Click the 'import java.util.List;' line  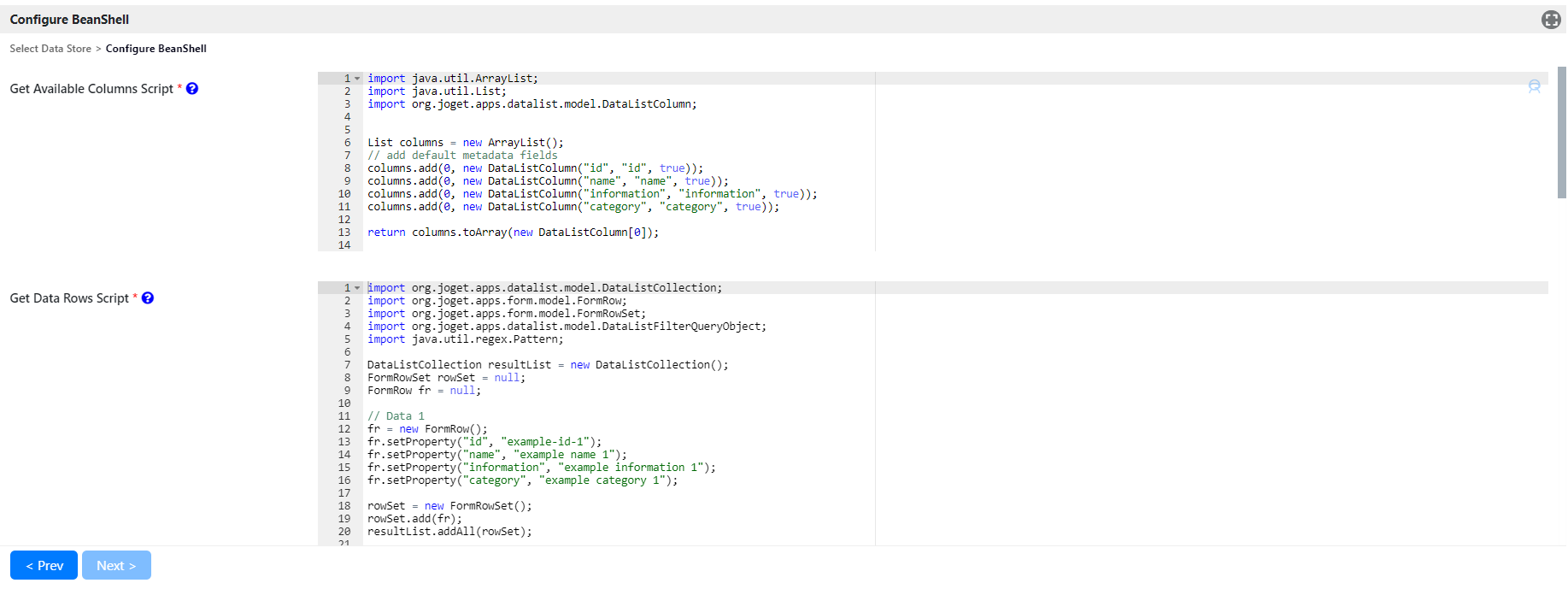(437, 91)
